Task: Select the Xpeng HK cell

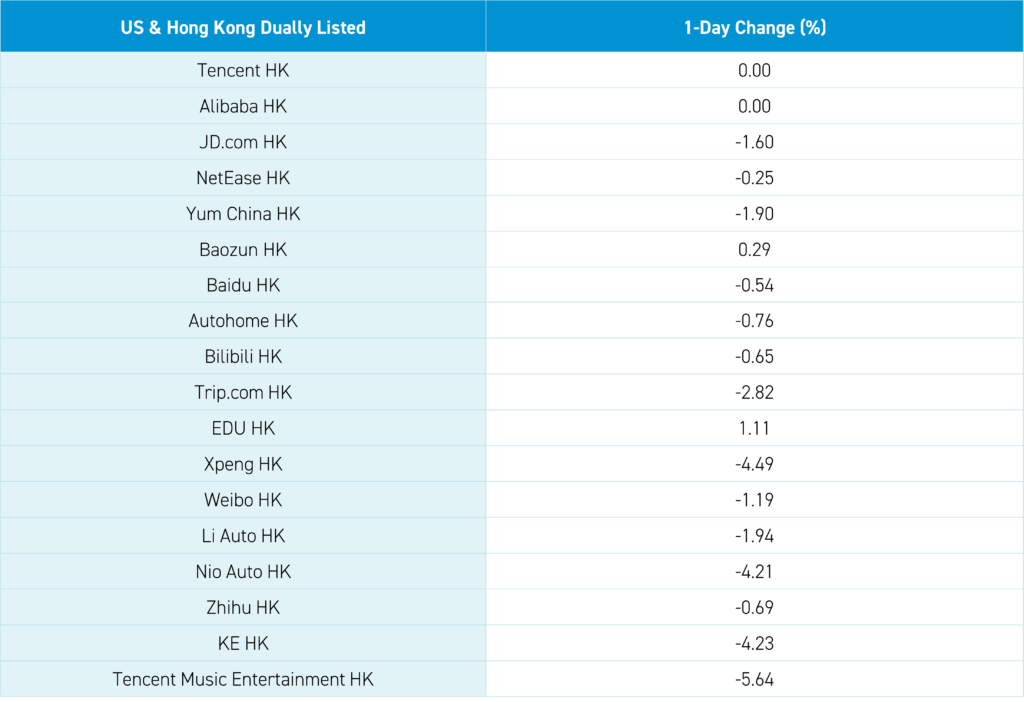Action: [x=243, y=465]
